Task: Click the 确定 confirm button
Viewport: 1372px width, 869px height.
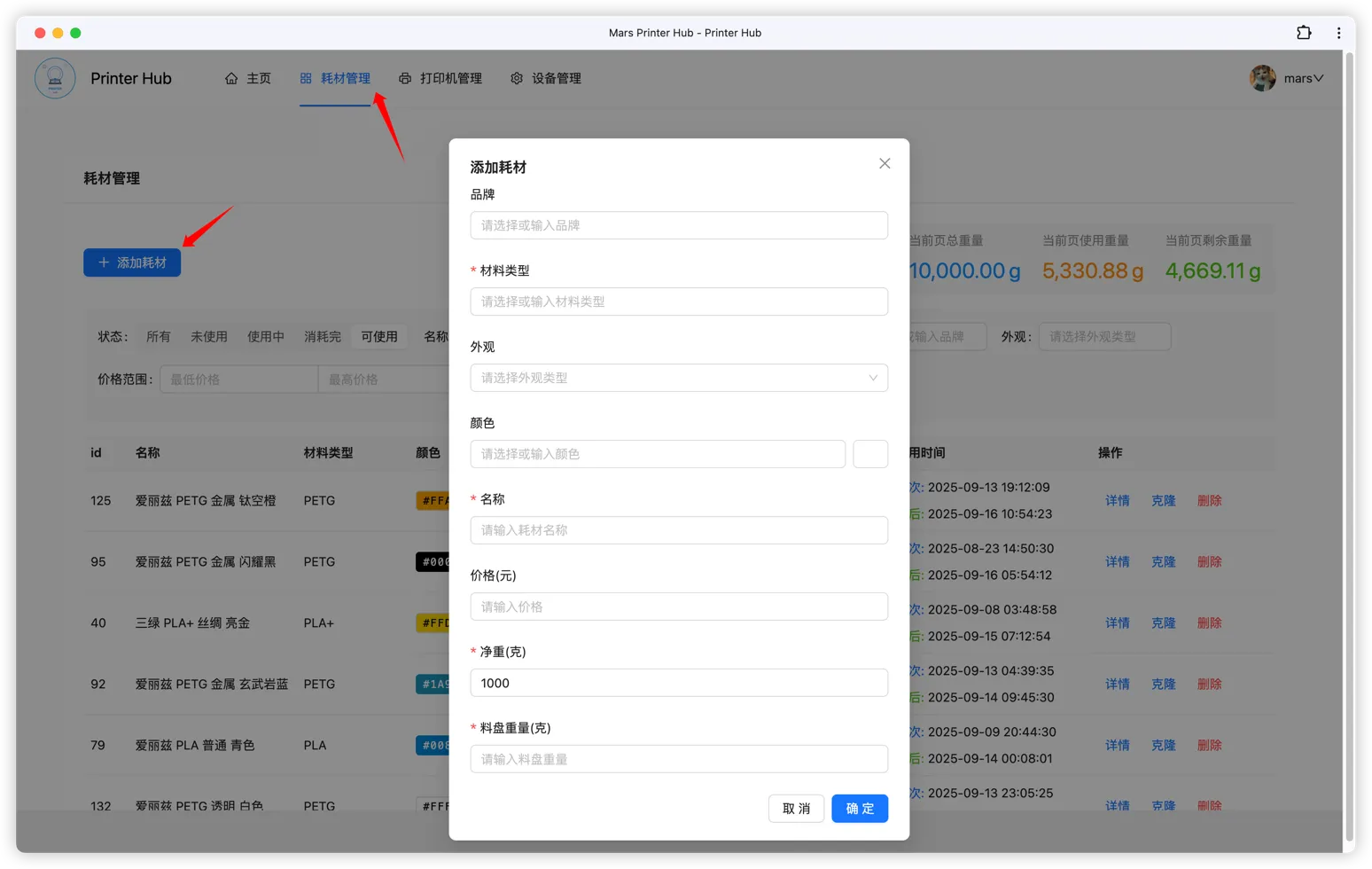Action: click(859, 808)
